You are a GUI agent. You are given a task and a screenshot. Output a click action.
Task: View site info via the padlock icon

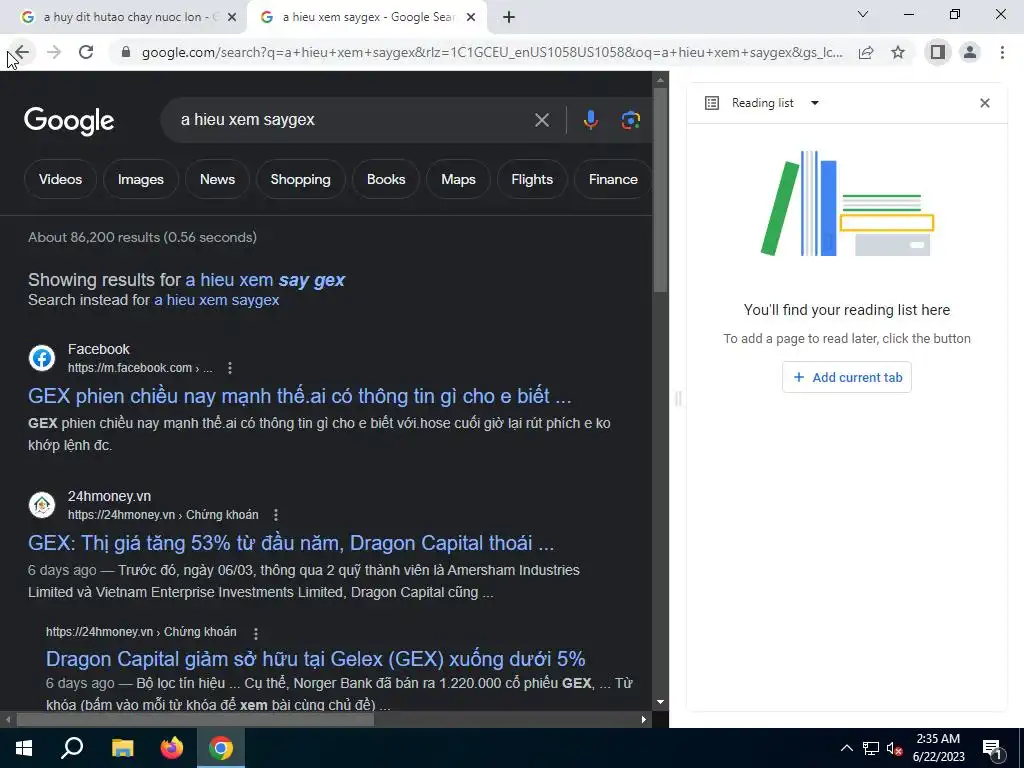pos(126,52)
